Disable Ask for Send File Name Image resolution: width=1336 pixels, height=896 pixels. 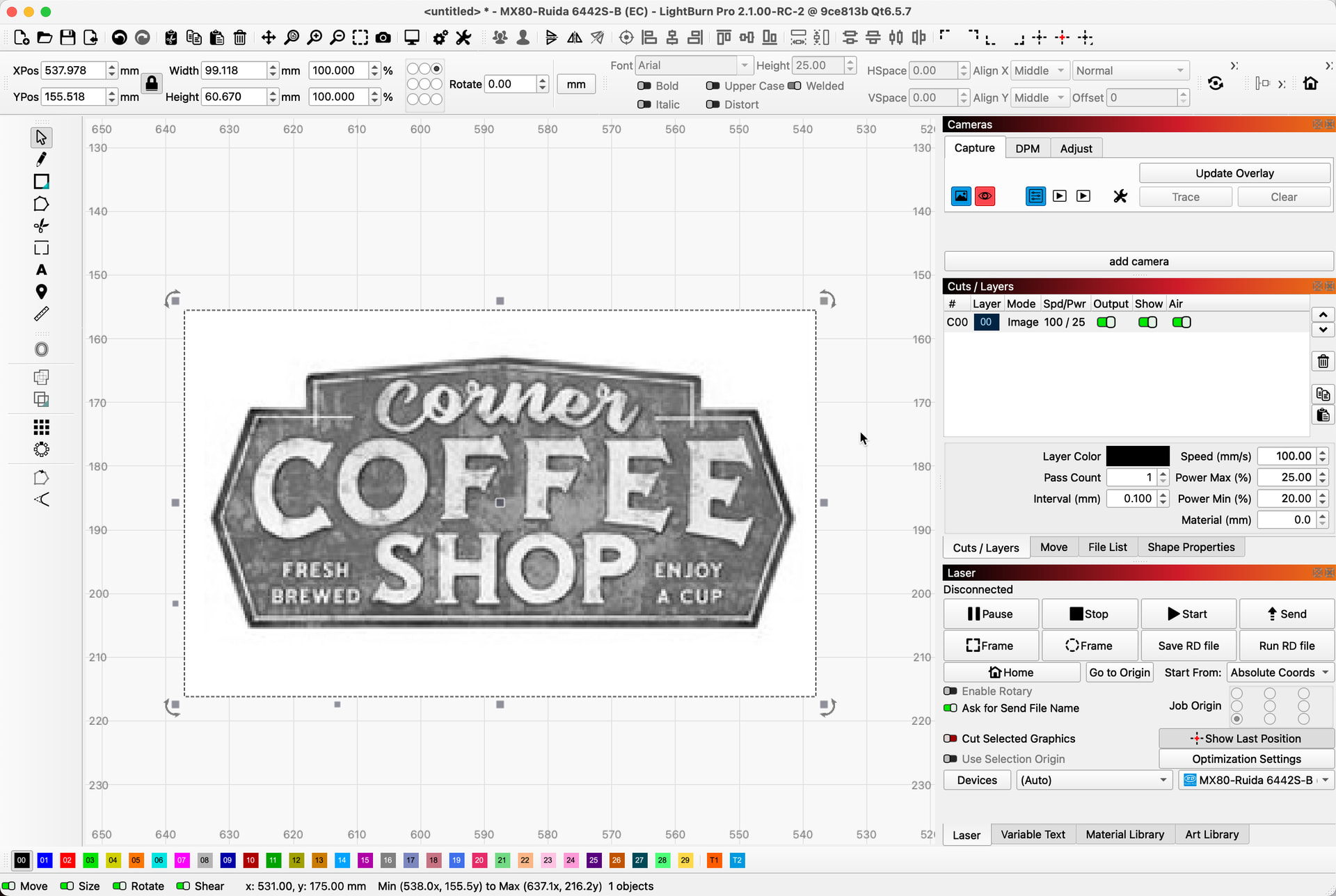pos(950,708)
